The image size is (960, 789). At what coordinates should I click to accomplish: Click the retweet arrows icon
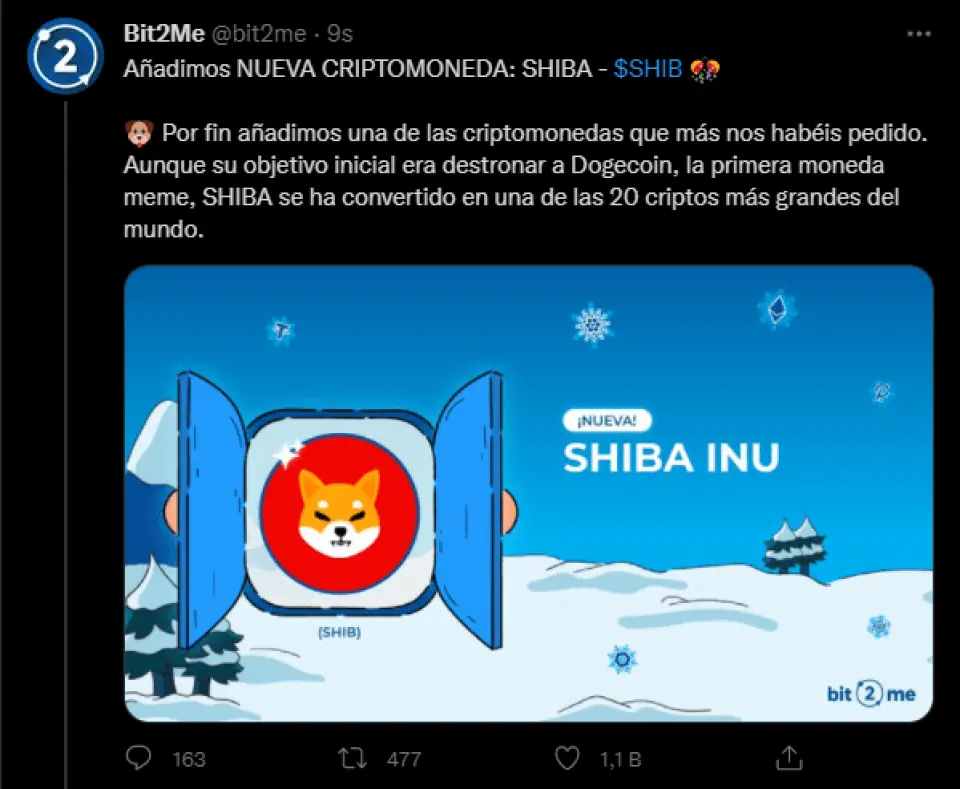point(353,758)
